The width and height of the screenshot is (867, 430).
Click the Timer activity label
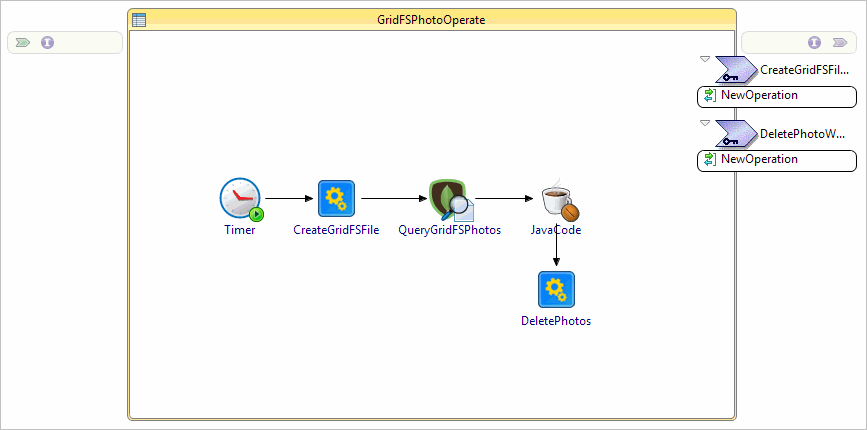(240, 230)
